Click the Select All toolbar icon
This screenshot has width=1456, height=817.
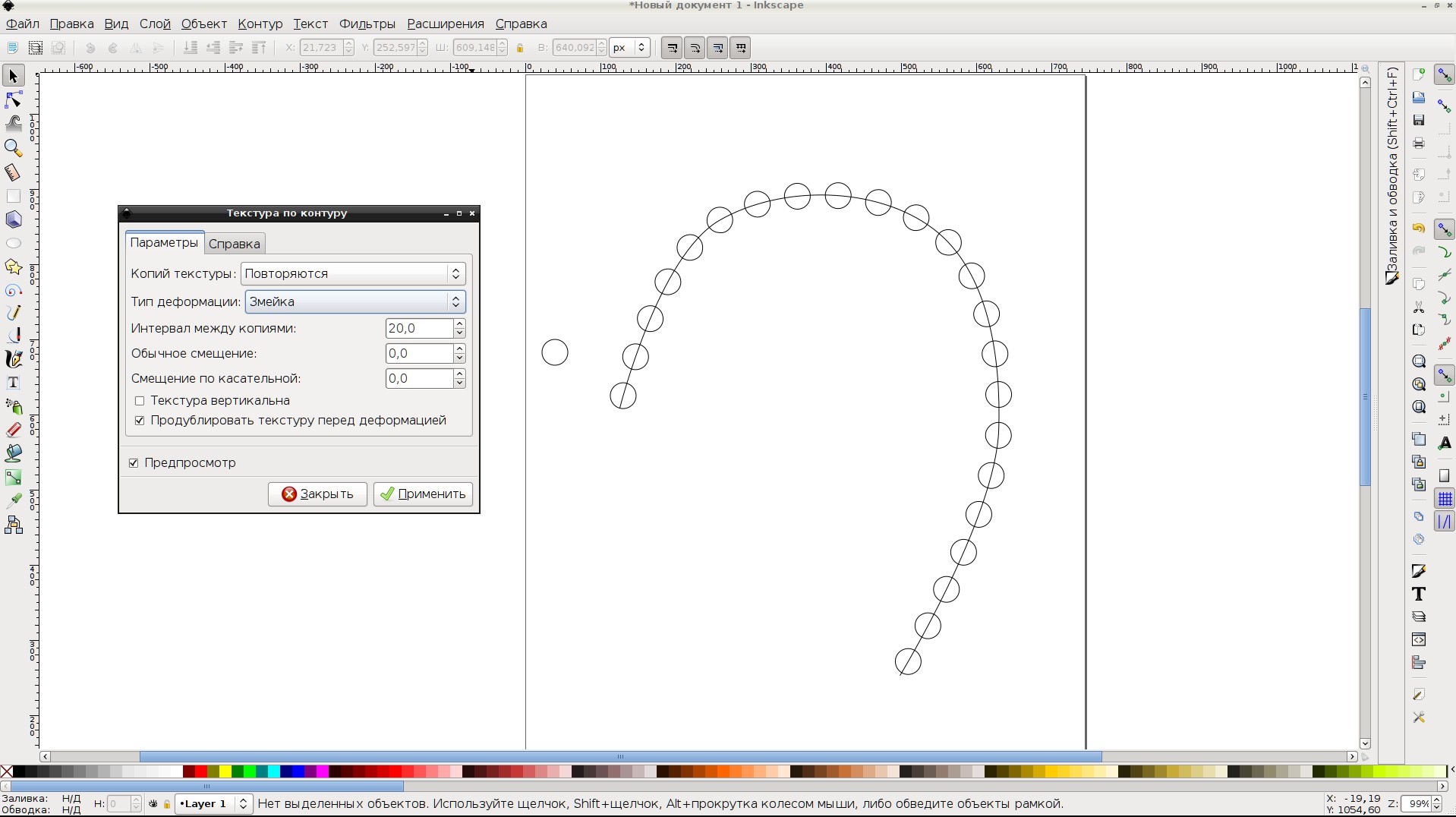coord(12,48)
